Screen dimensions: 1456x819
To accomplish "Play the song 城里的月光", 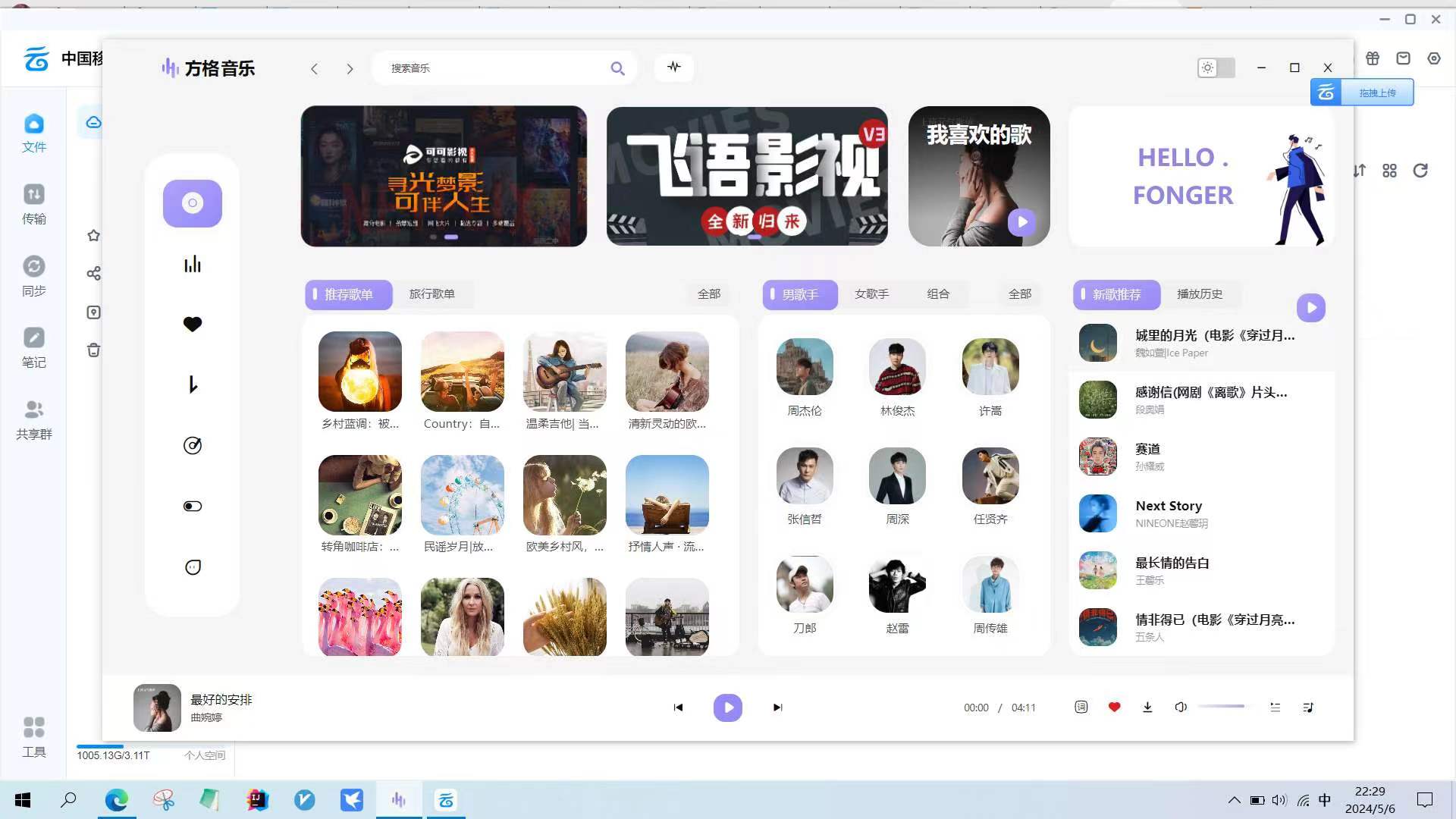I will point(1201,343).
